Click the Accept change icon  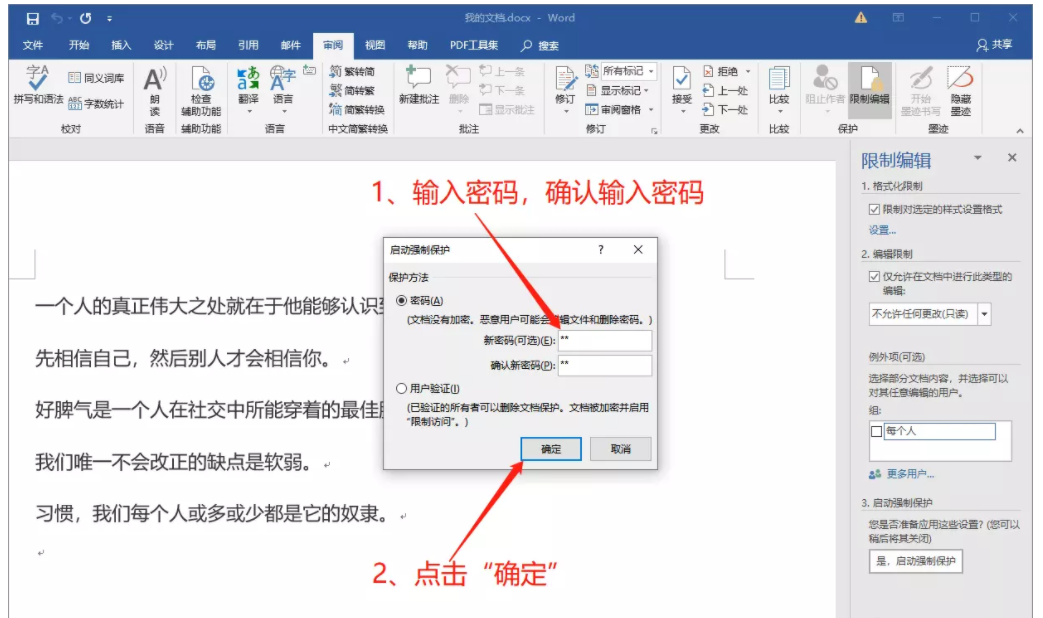pyautogui.click(x=681, y=80)
